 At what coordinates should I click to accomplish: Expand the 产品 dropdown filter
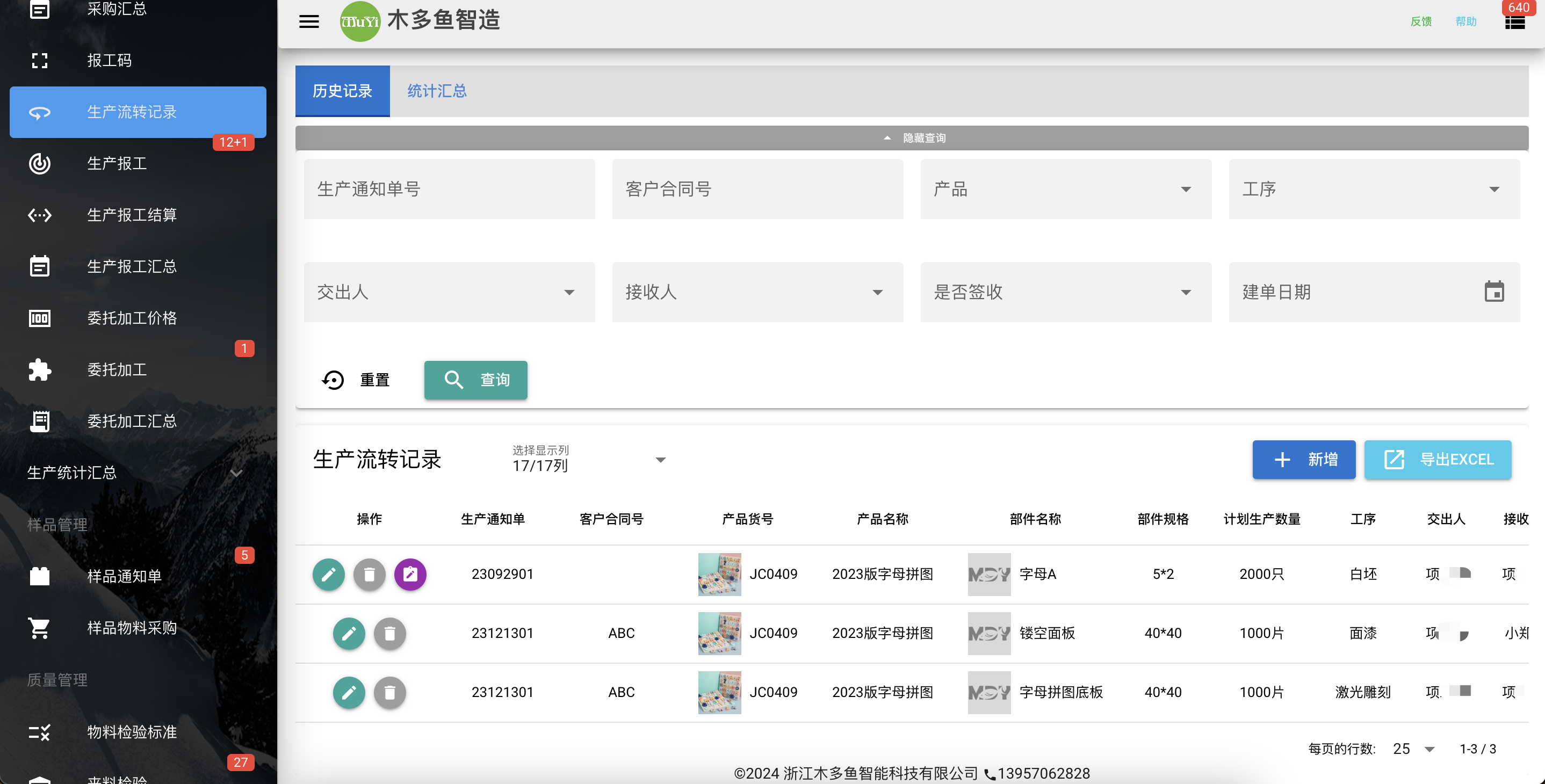click(1066, 189)
